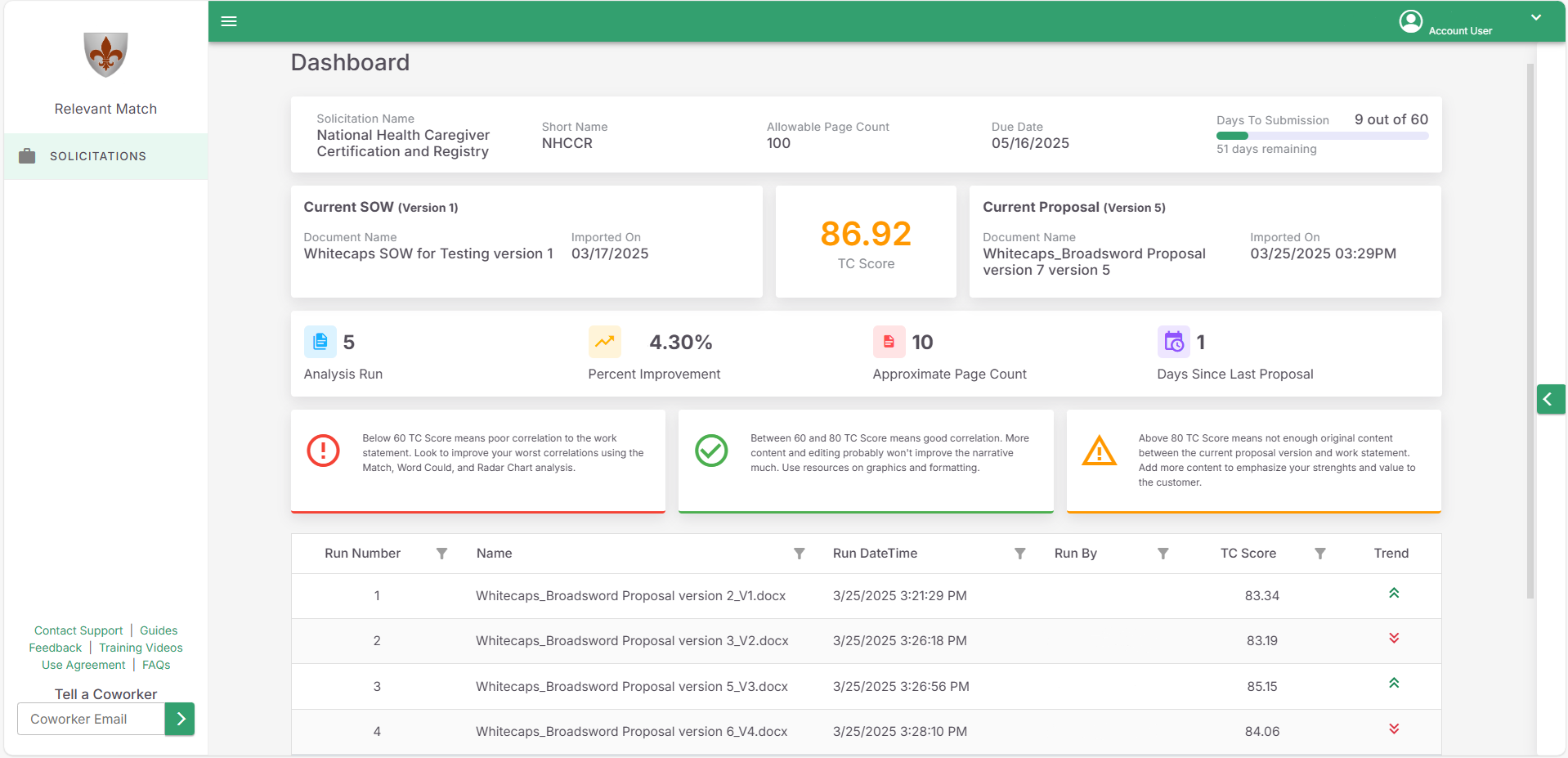Click the Percent Improvement trend icon
Screen dimensions: 1568x758
tap(604, 342)
